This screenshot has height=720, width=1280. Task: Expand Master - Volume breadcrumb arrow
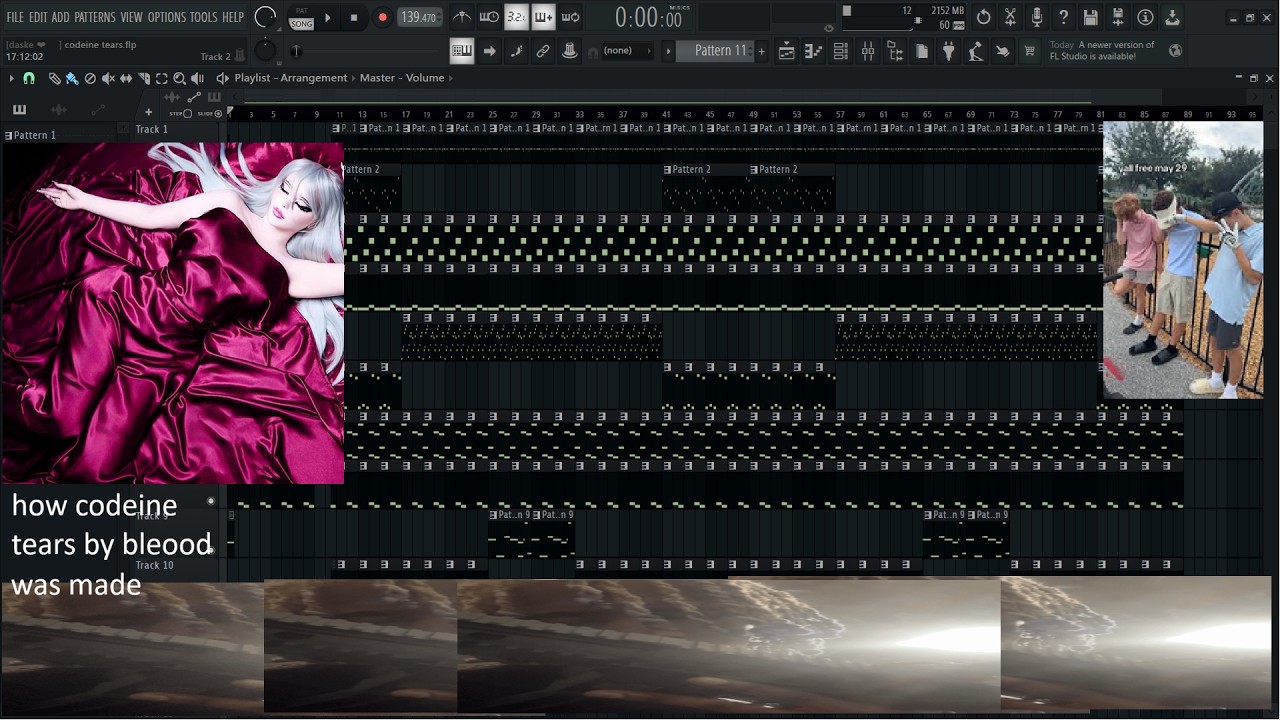(450, 78)
